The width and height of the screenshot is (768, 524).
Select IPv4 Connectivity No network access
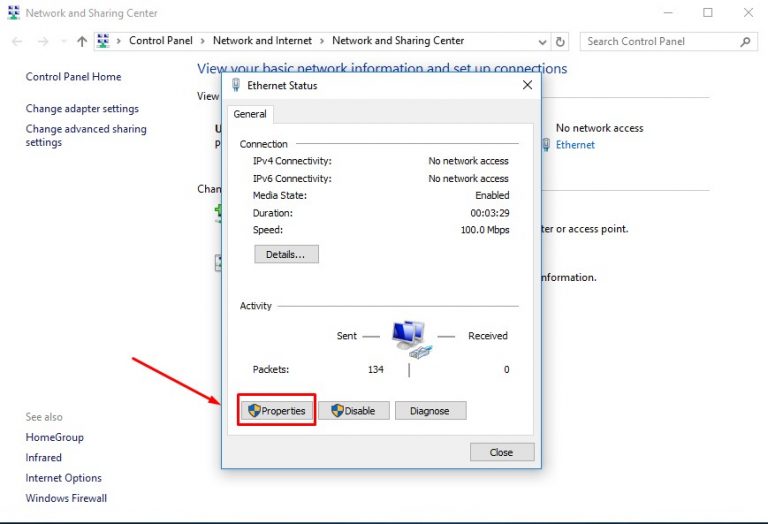coord(468,161)
